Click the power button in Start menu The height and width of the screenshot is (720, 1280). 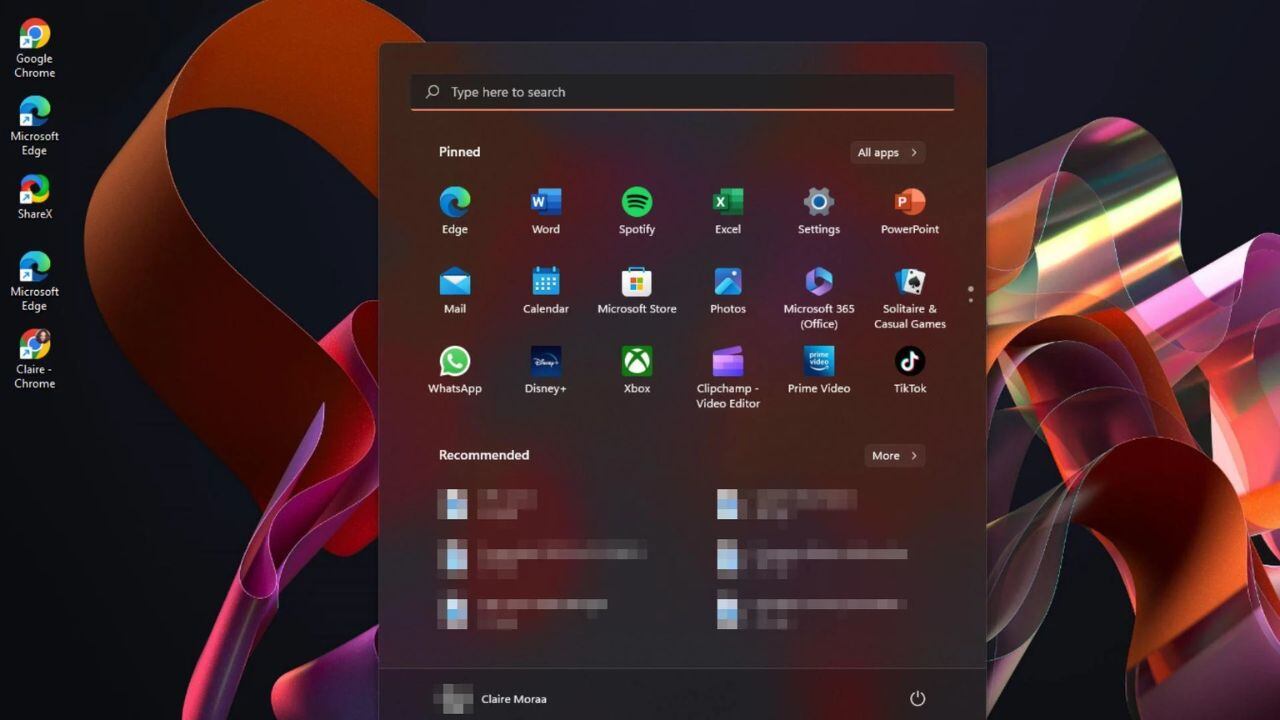(x=917, y=699)
